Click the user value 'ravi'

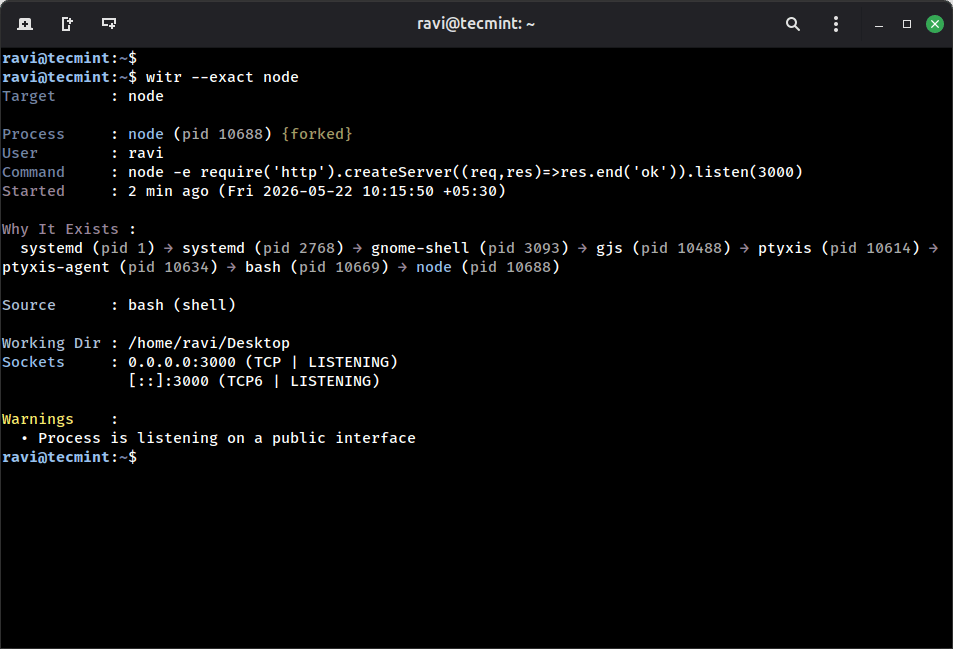coord(145,153)
